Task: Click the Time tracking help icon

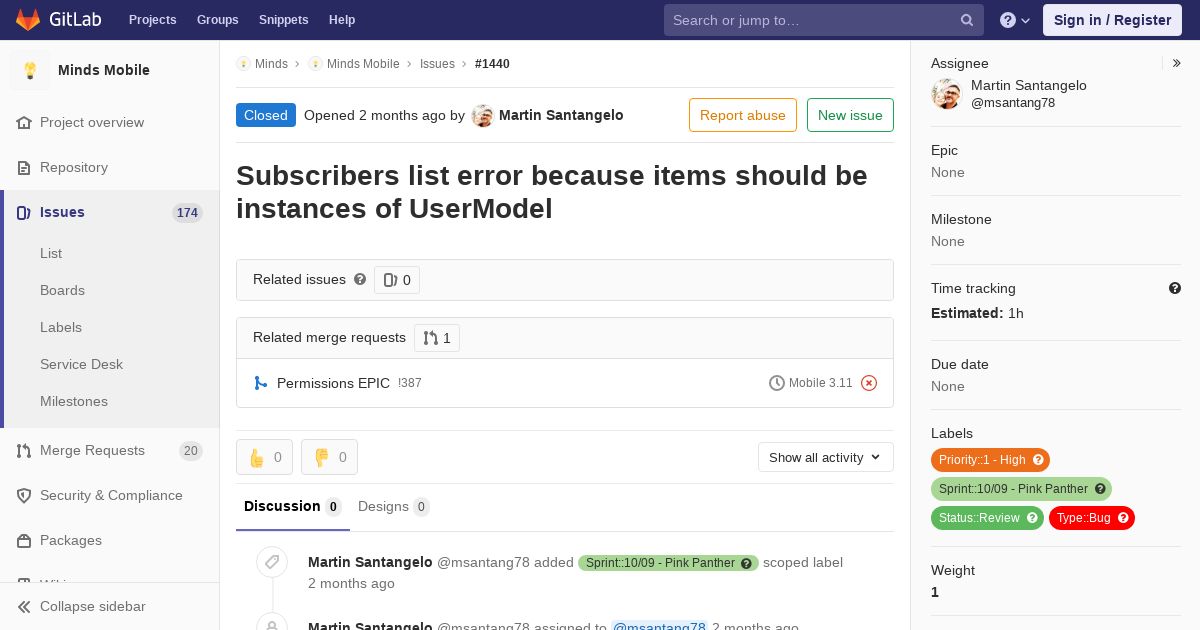Action: coord(1175,288)
